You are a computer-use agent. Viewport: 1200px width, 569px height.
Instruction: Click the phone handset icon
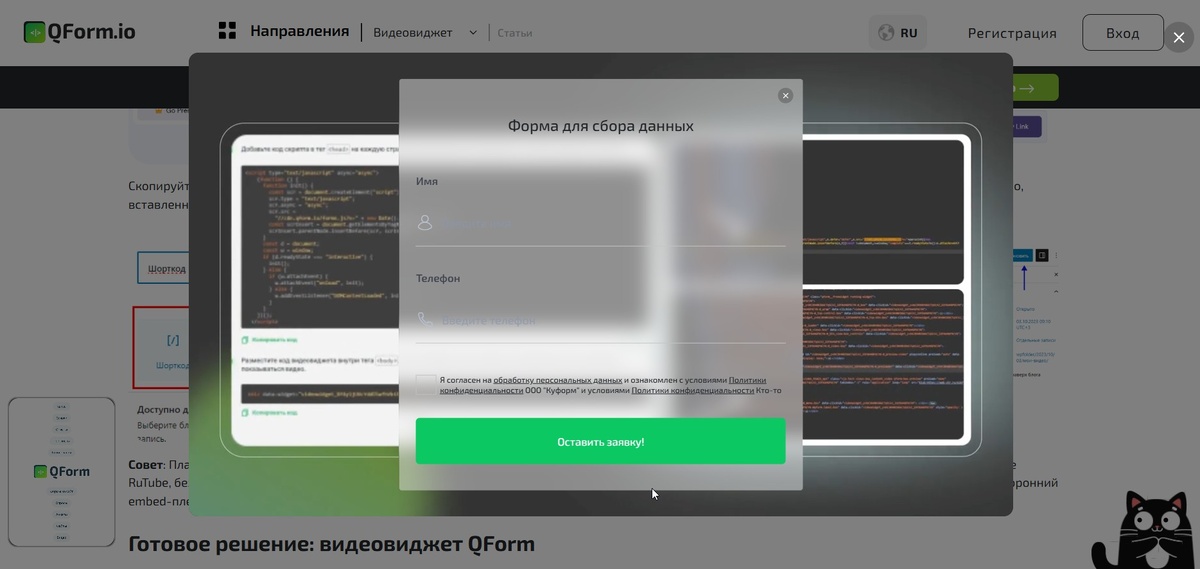coord(425,319)
